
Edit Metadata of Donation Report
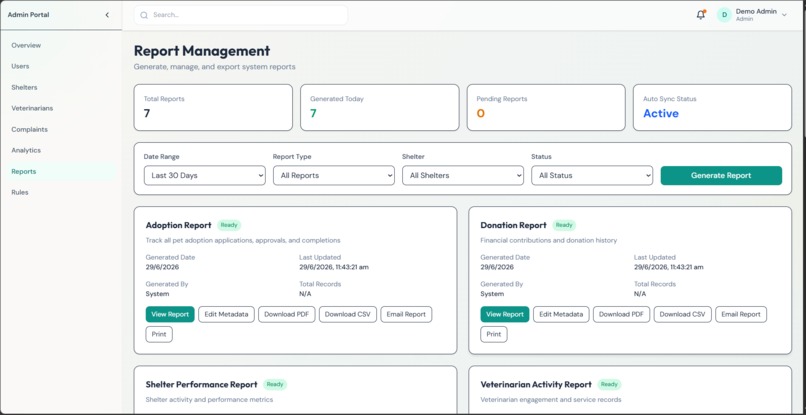coord(561,314)
